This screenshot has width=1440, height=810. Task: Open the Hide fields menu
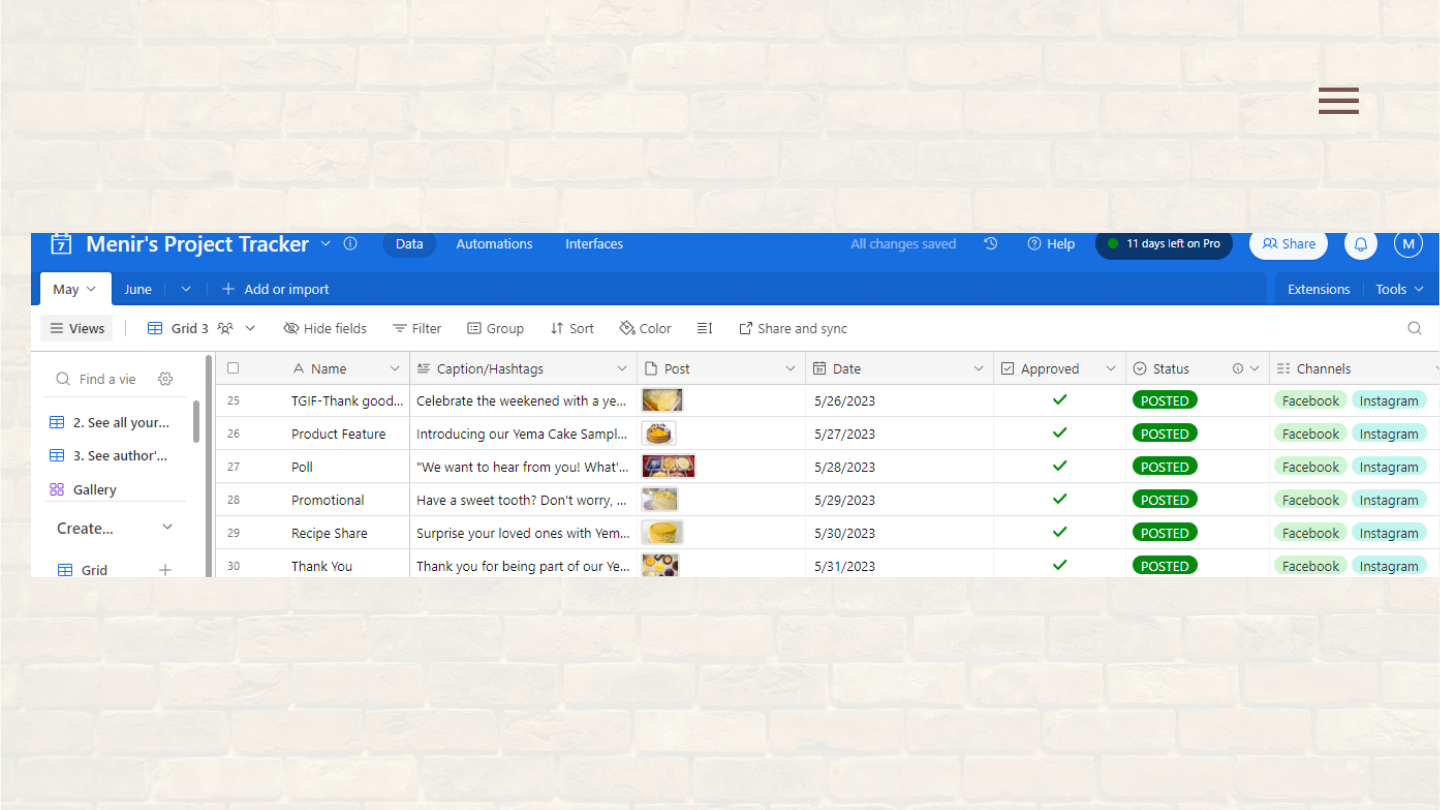coord(325,328)
